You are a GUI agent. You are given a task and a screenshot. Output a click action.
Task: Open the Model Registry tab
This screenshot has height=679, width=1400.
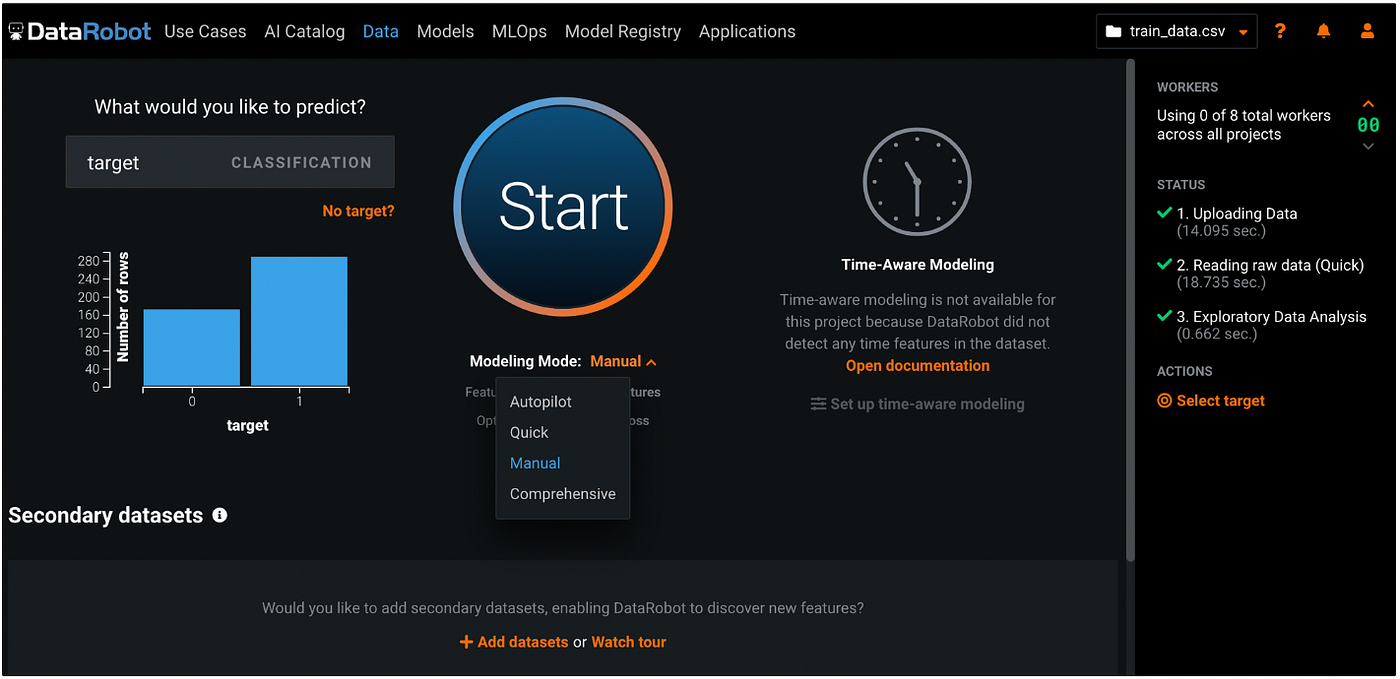tap(623, 31)
